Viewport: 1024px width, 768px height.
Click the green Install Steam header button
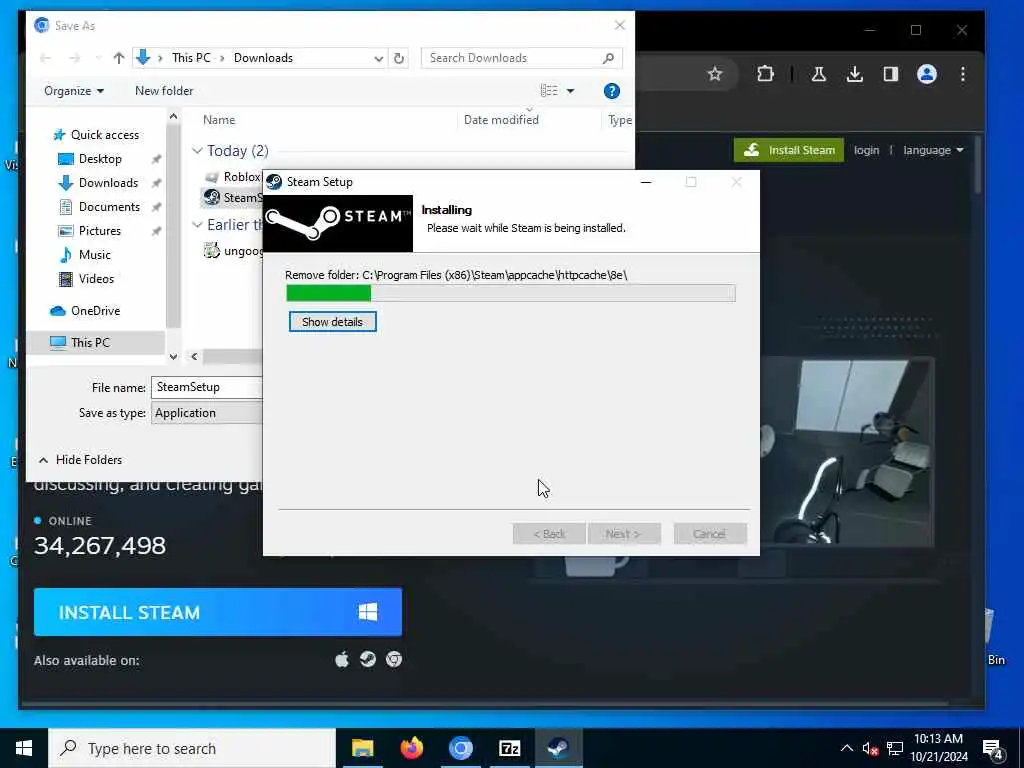pyautogui.click(x=789, y=150)
